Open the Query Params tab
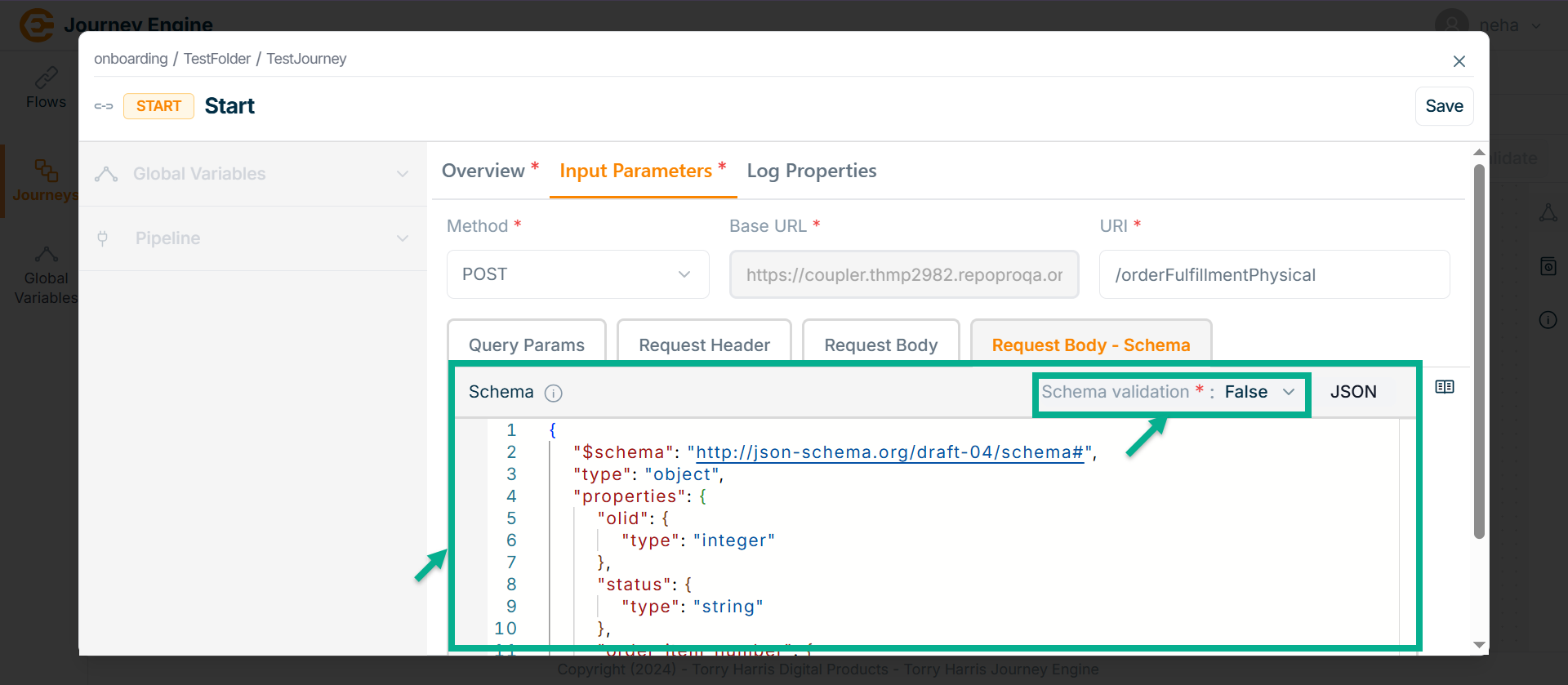 point(526,345)
